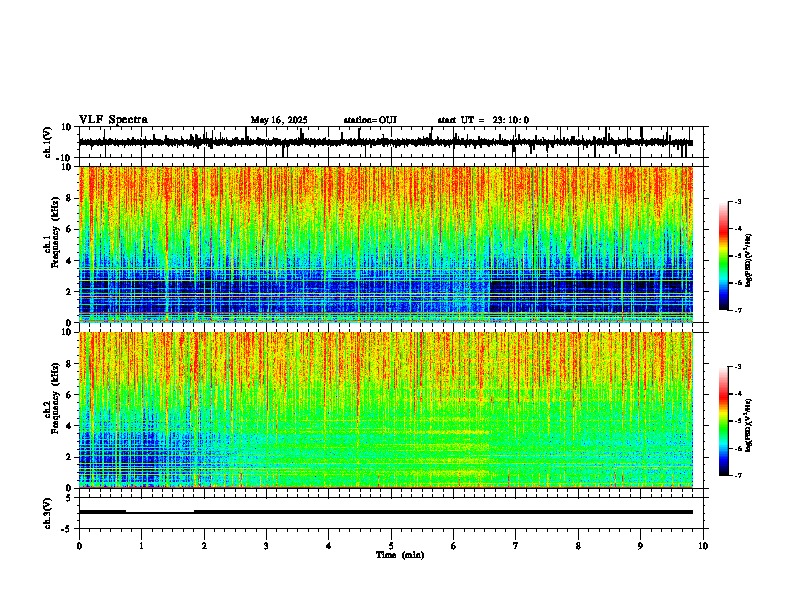Click the ch.1 colorbar "-3" value
This screenshot has width=792, height=612.
(x=737, y=201)
